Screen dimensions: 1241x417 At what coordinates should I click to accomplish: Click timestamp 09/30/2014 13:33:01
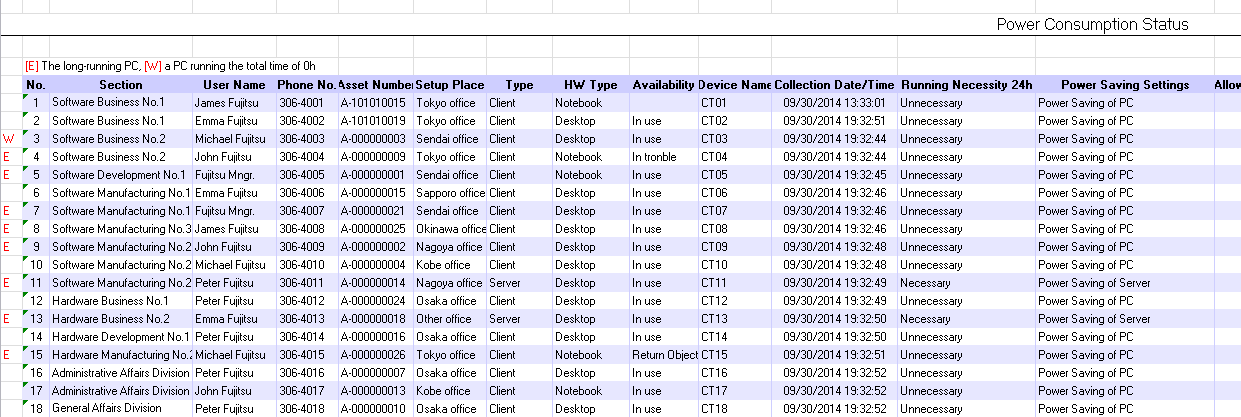click(835, 103)
